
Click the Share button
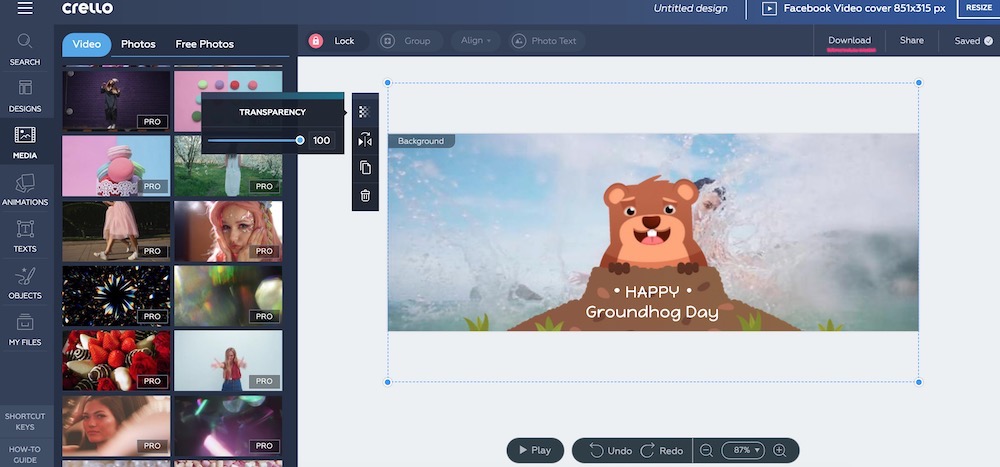click(911, 40)
